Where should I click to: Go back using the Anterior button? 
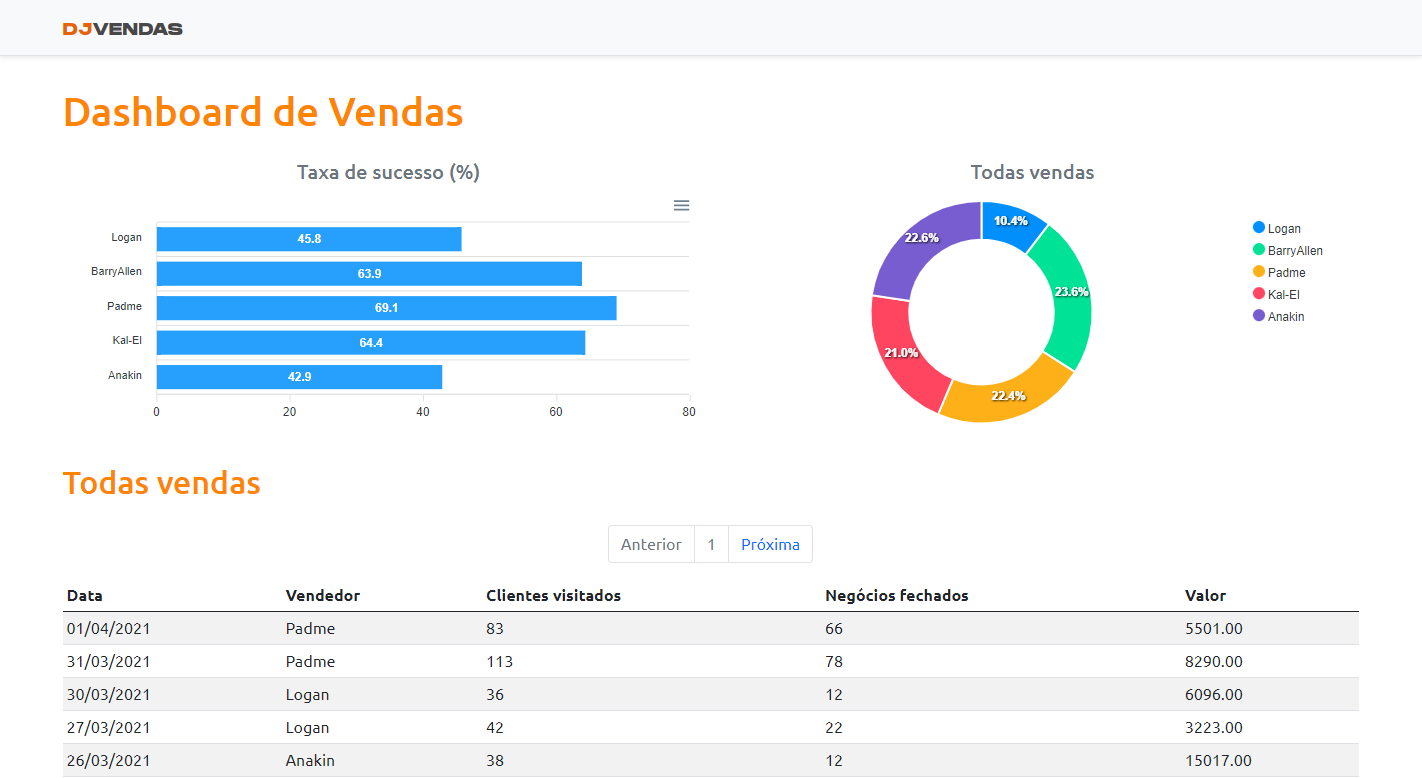coord(651,544)
